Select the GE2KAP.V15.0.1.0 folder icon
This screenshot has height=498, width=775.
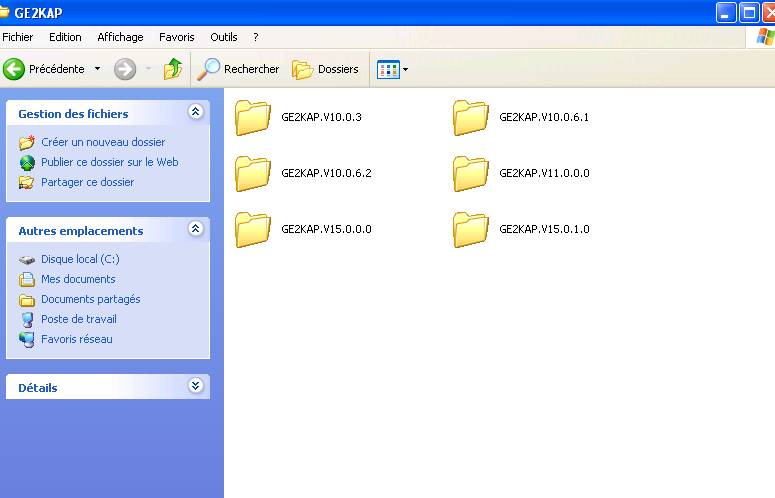tap(471, 229)
